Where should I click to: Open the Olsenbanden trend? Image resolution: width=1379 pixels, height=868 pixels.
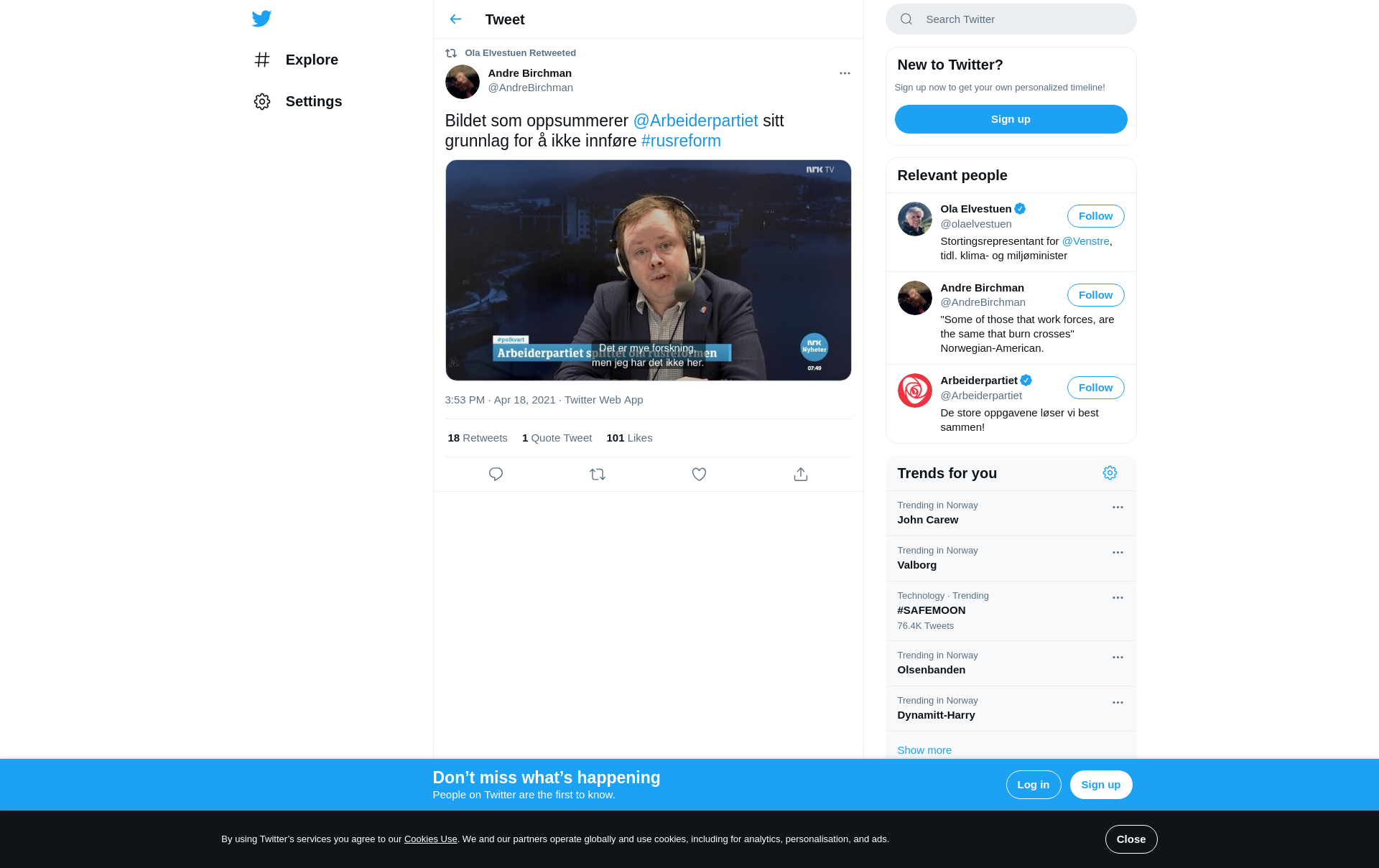tap(1011, 663)
